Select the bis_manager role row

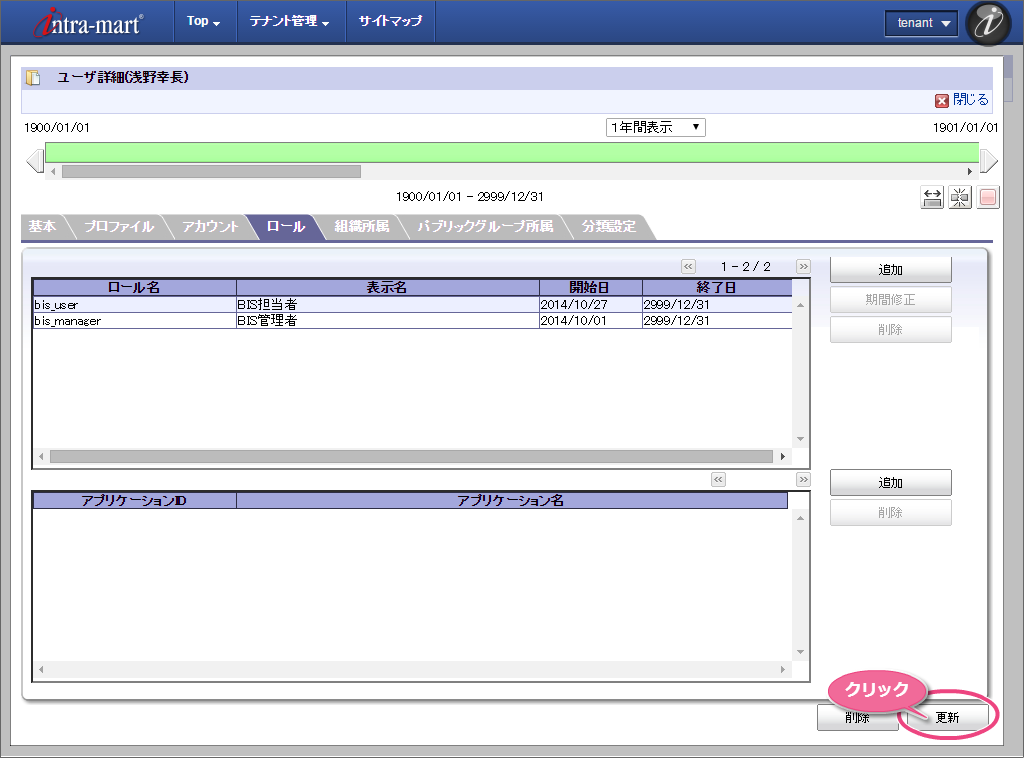[x=413, y=321]
